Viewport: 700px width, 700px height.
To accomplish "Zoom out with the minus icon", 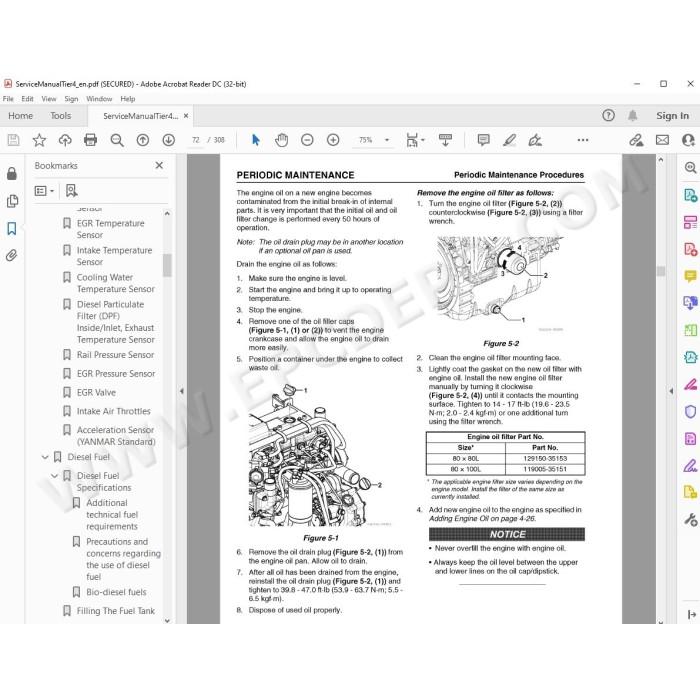I will tap(307, 140).
